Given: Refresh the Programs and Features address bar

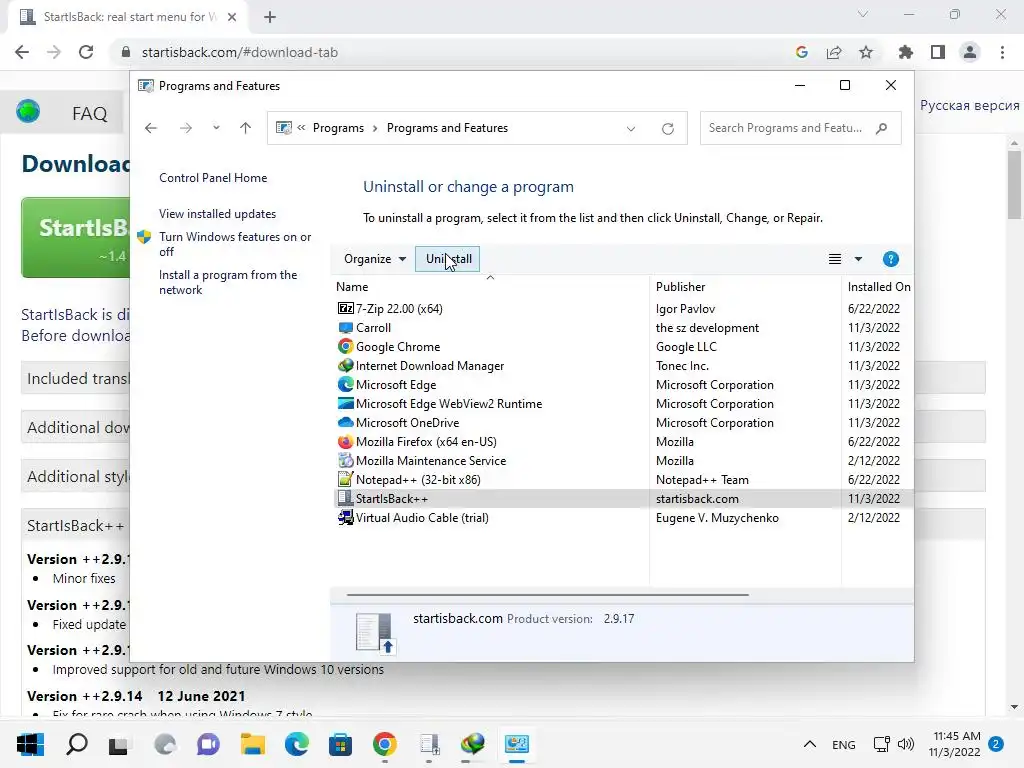Looking at the screenshot, I should [667, 129].
